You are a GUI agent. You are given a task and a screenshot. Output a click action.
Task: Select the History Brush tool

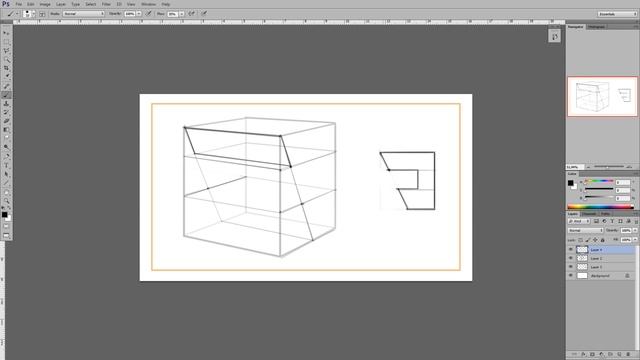tap(6, 112)
